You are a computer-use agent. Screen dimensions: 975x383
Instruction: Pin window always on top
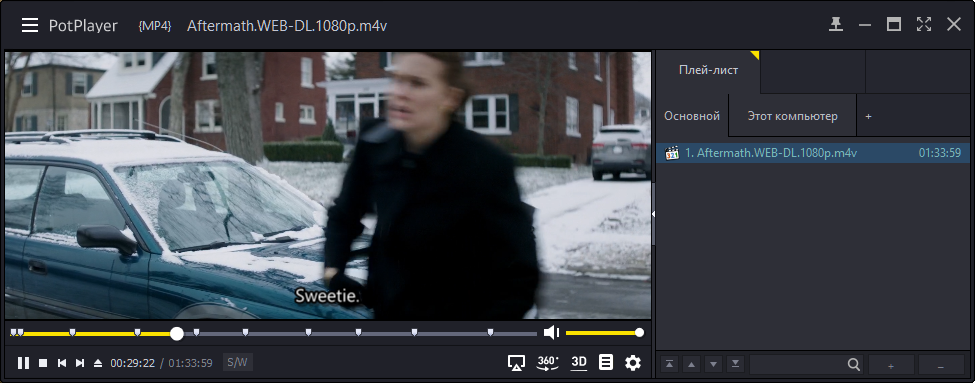(836, 24)
